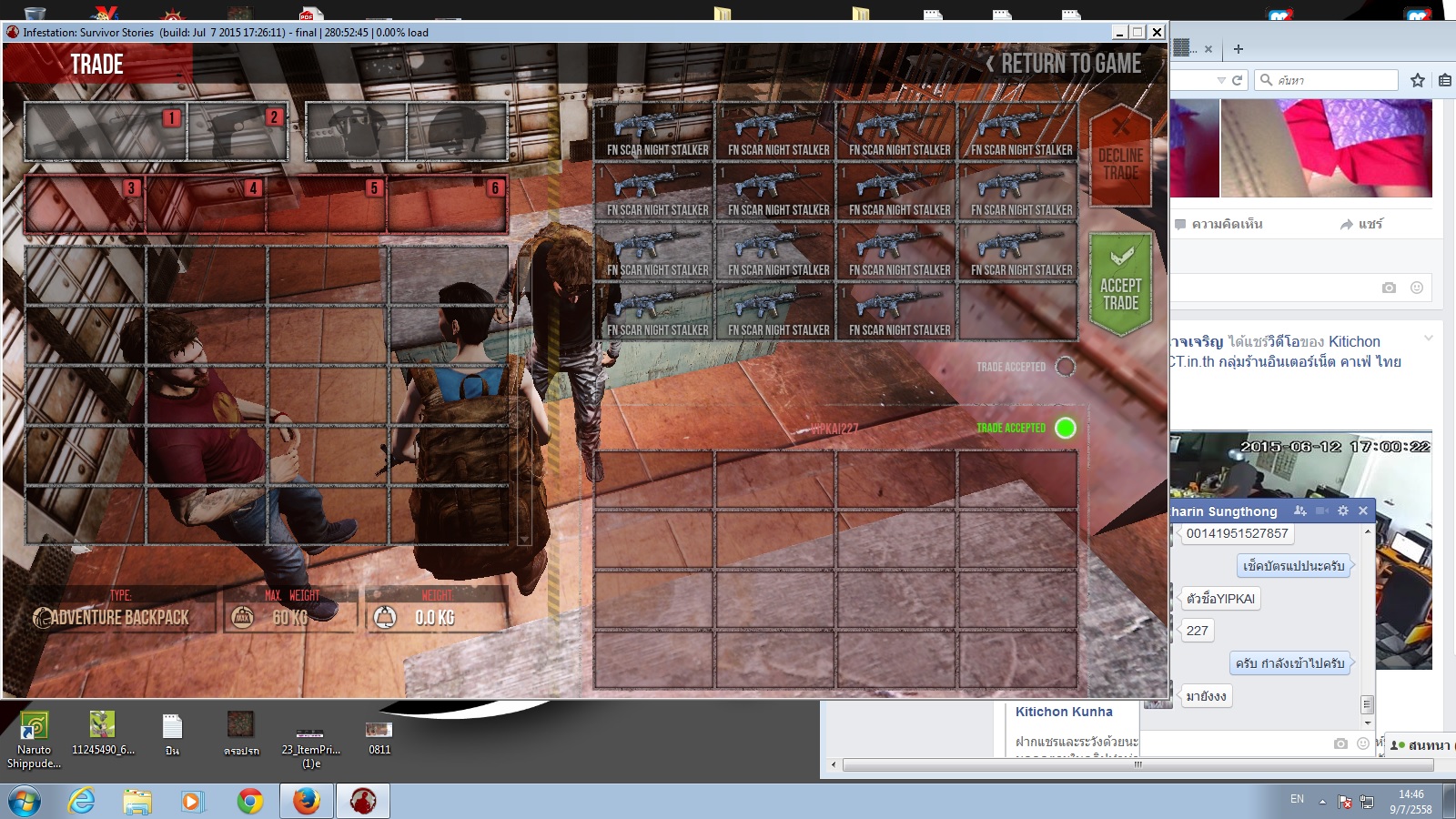
Task: Open a new browser tab
Action: pos(1238,49)
